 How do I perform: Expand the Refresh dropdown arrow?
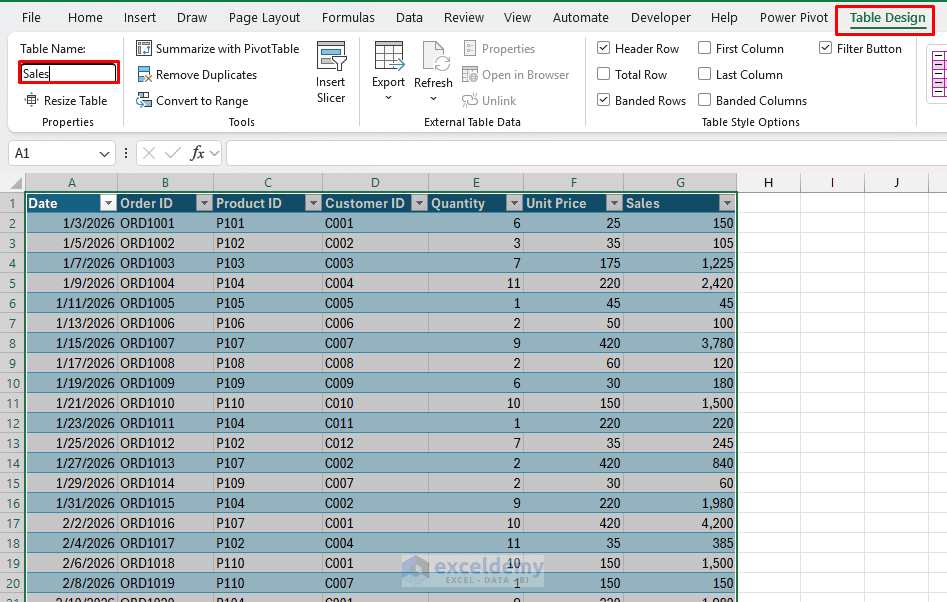433,98
